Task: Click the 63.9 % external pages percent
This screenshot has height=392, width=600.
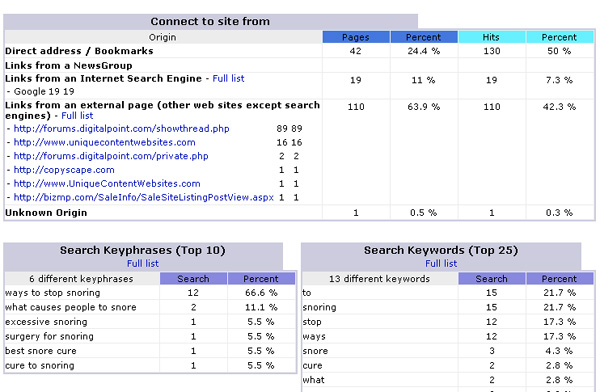Action: click(424, 107)
